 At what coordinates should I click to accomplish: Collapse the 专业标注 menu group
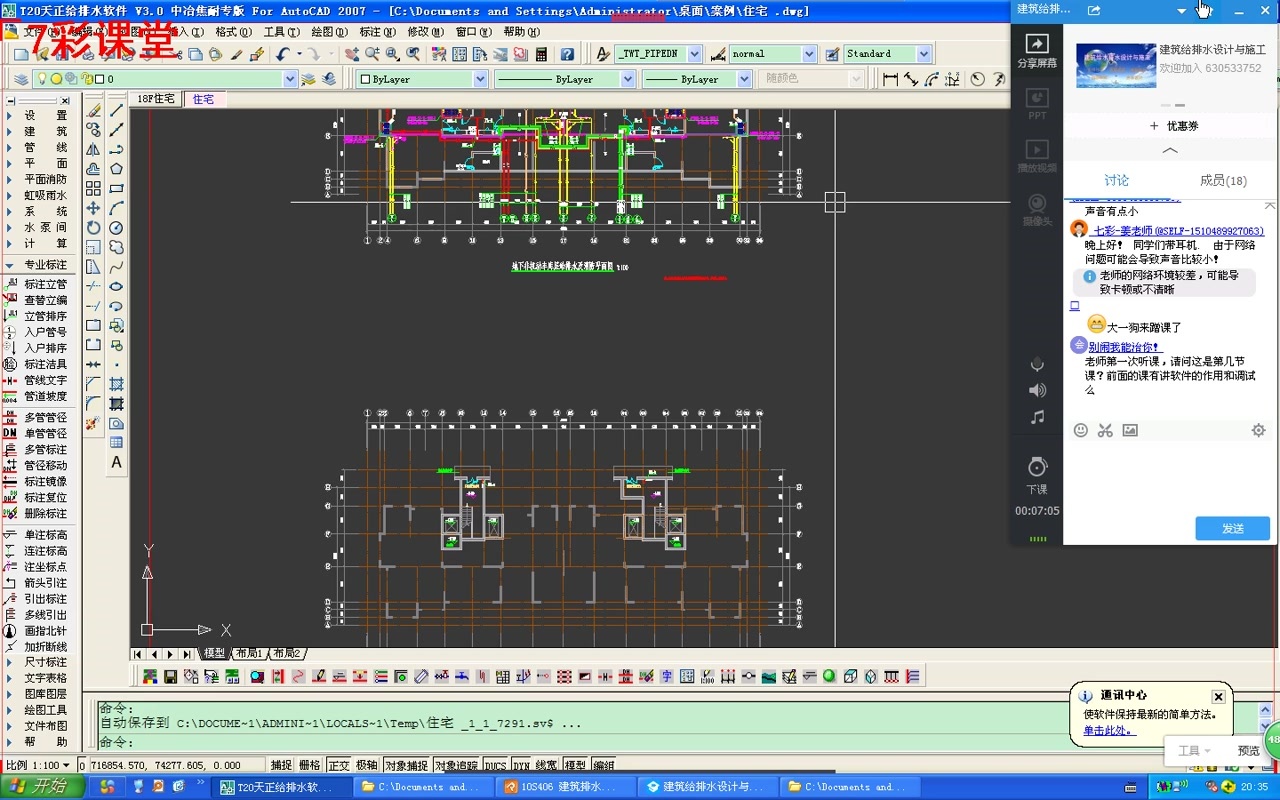click(36, 265)
